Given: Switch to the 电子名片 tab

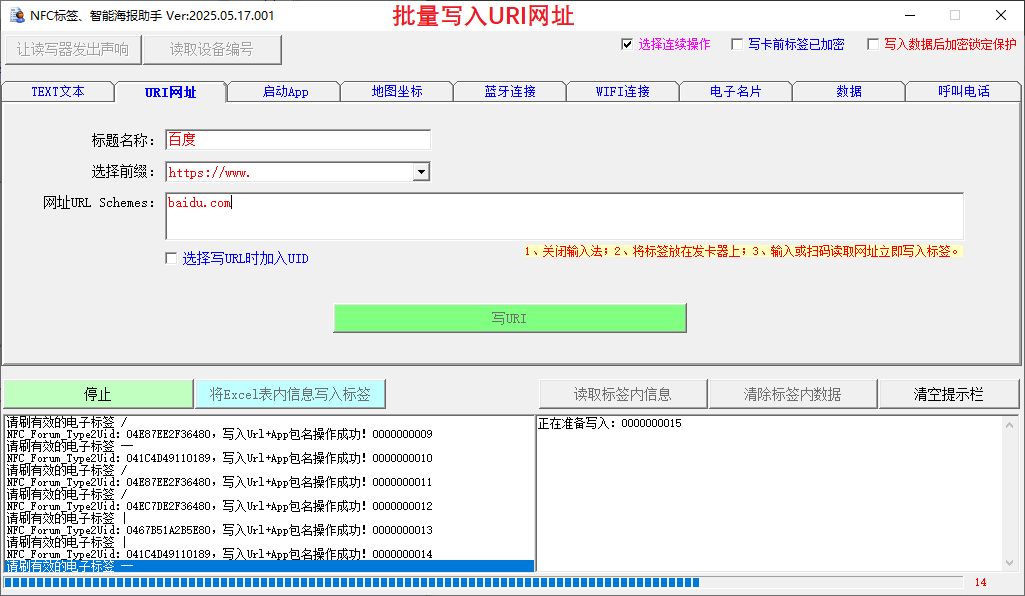Looking at the screenshot, I should (736, 92).
